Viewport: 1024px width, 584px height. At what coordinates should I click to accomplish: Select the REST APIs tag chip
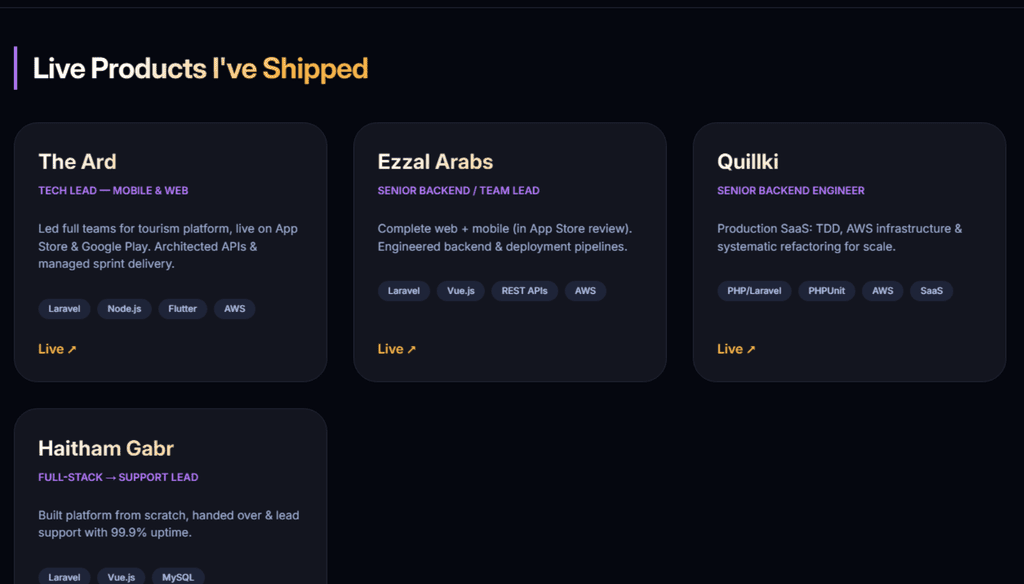[524, 291]
